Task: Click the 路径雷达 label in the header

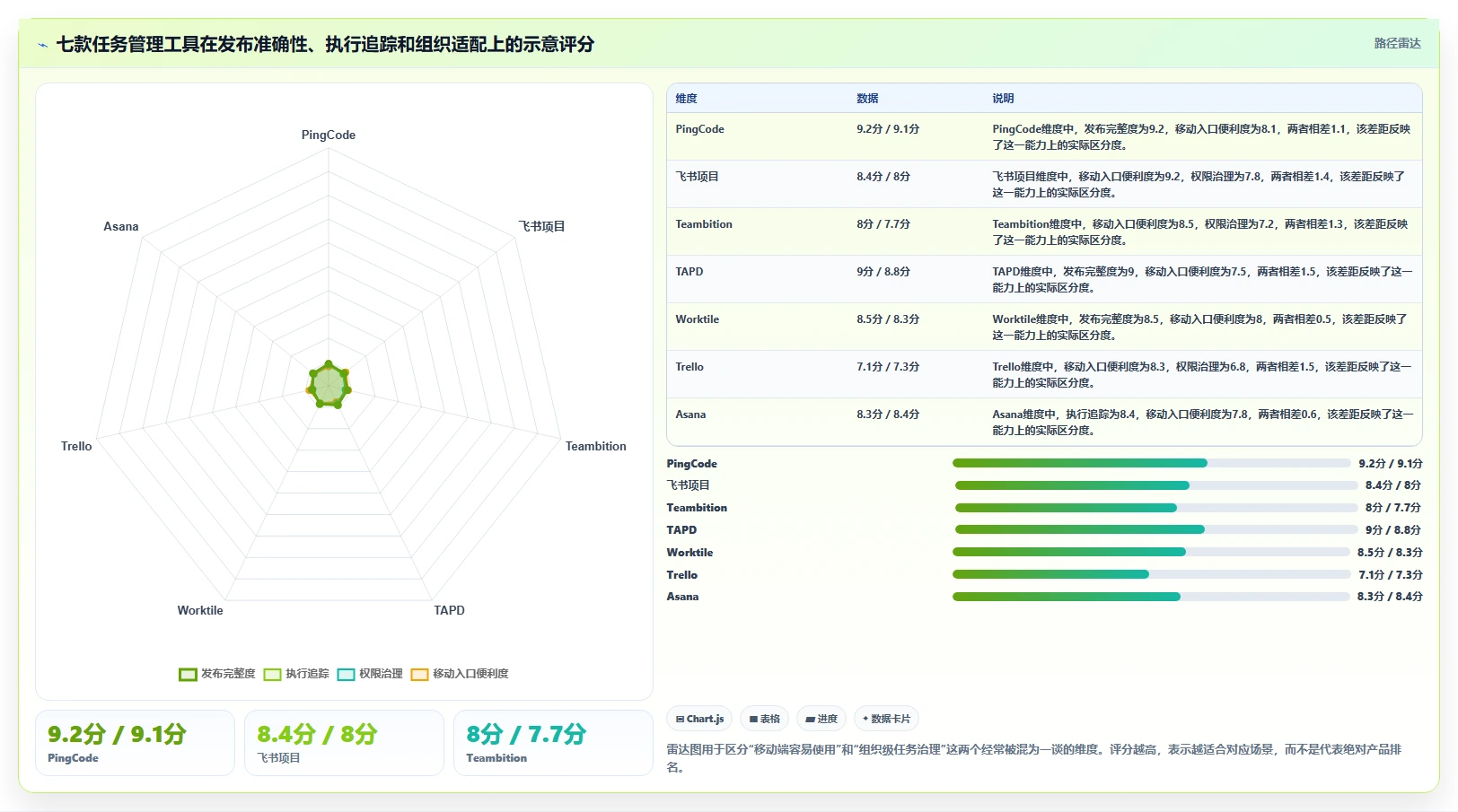Action: click(x=1397, y=43)
